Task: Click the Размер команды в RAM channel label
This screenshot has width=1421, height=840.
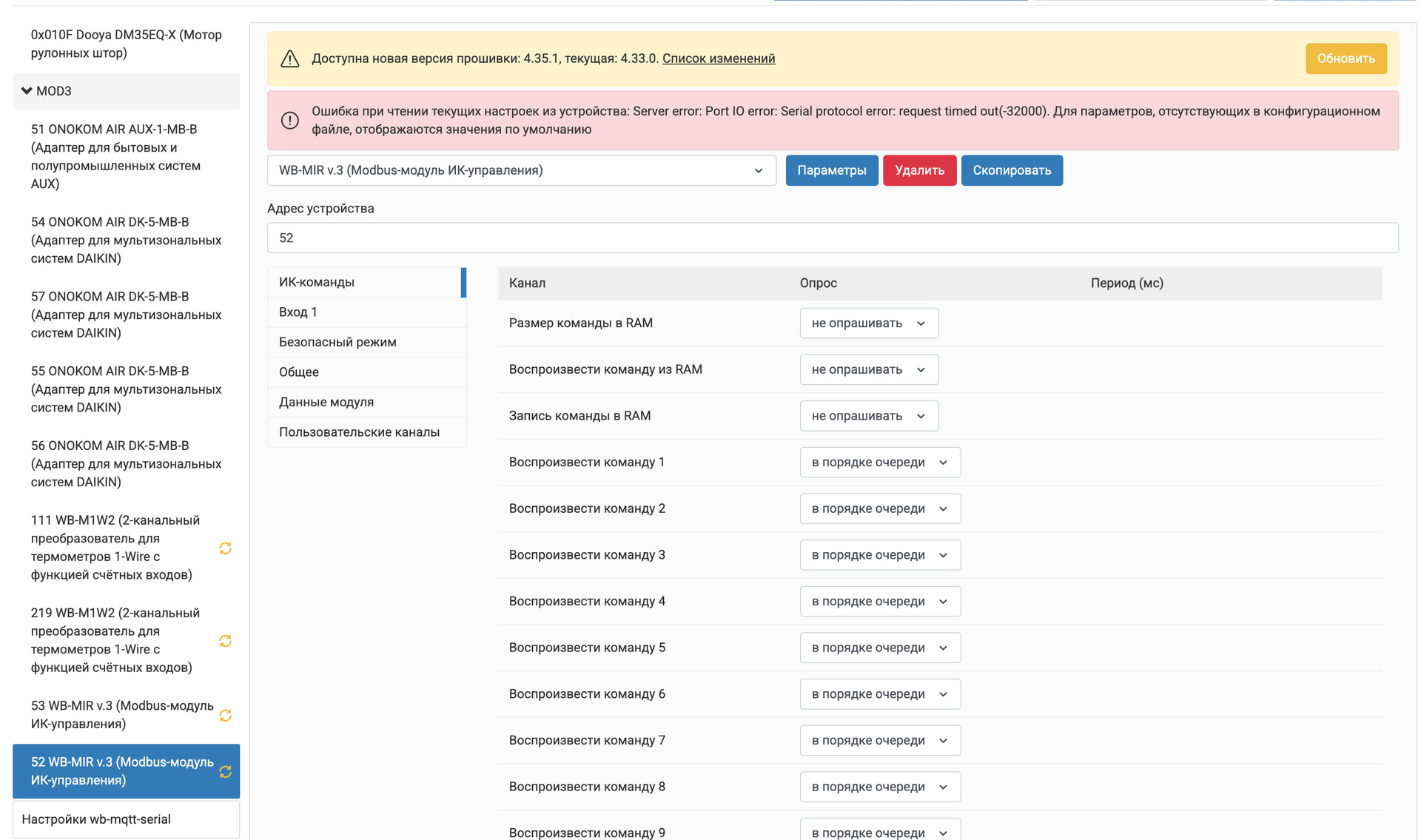Action: 580,323
